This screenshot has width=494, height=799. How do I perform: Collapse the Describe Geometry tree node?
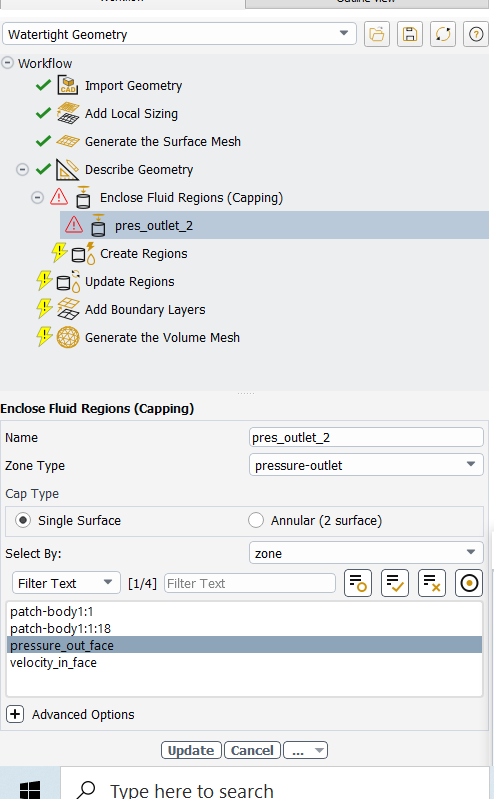point(22,169)
